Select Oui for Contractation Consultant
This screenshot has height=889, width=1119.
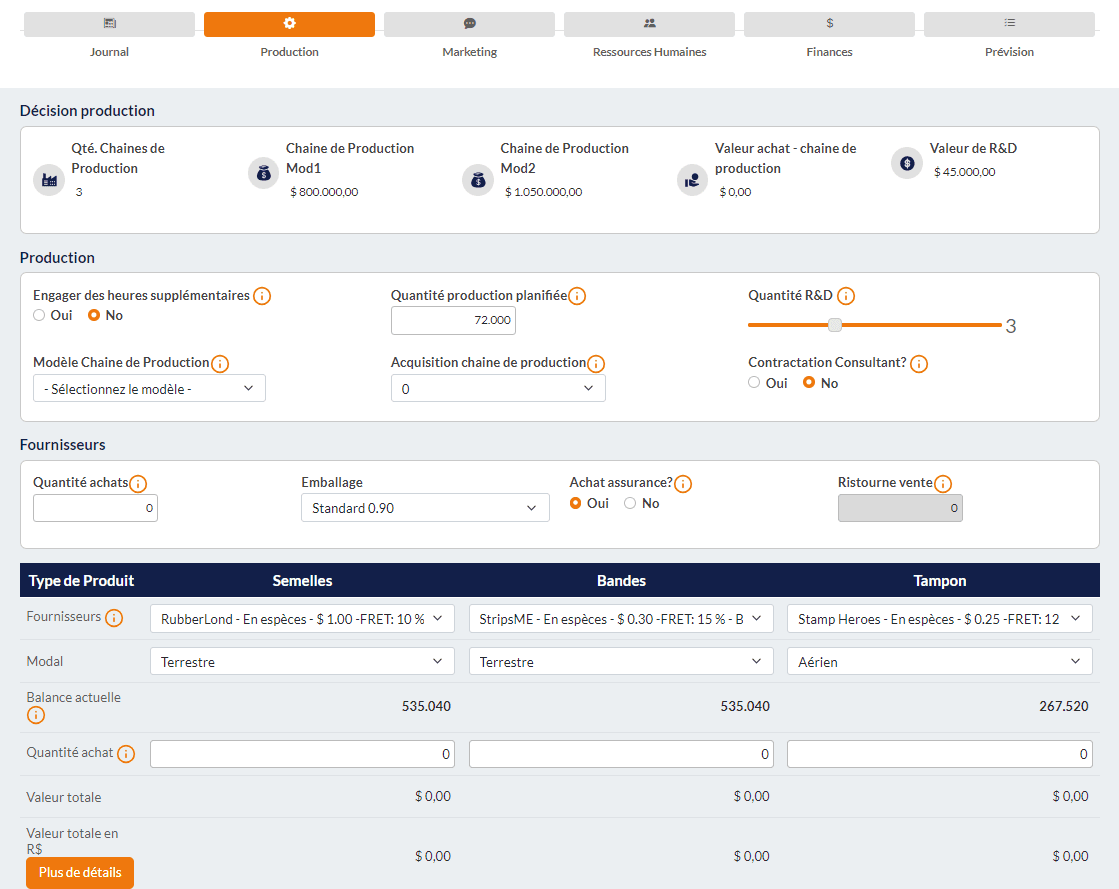(x=755, y=383)
